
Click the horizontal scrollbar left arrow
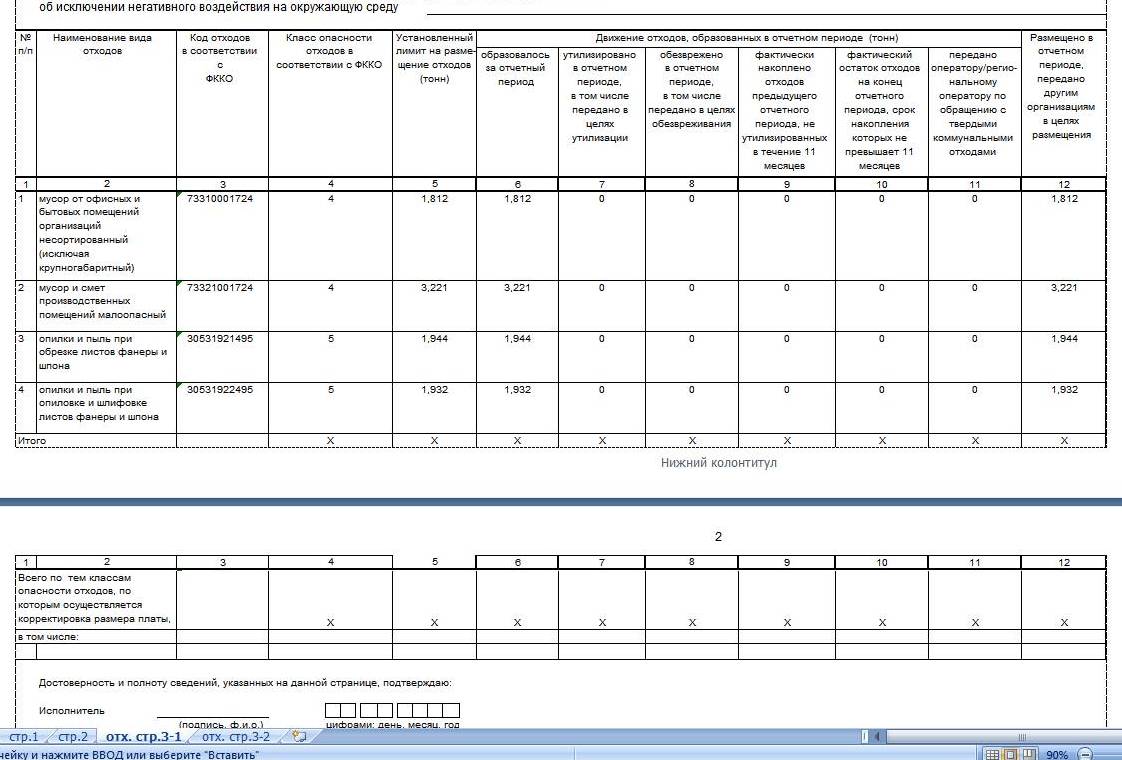click(x=877, y=736)
